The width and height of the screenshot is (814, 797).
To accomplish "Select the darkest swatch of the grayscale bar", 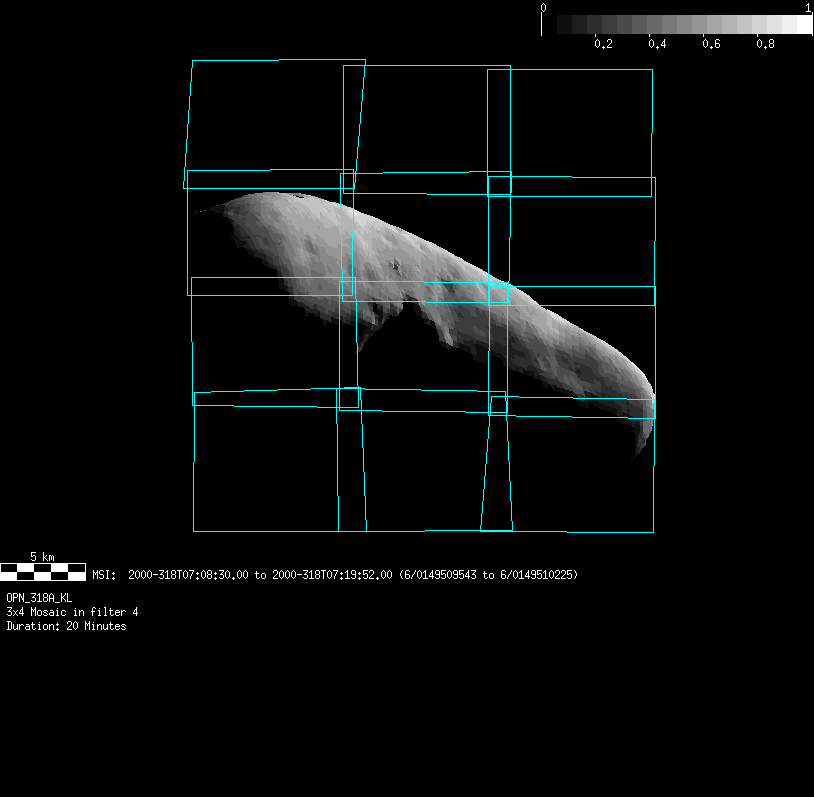I will 550,24.
